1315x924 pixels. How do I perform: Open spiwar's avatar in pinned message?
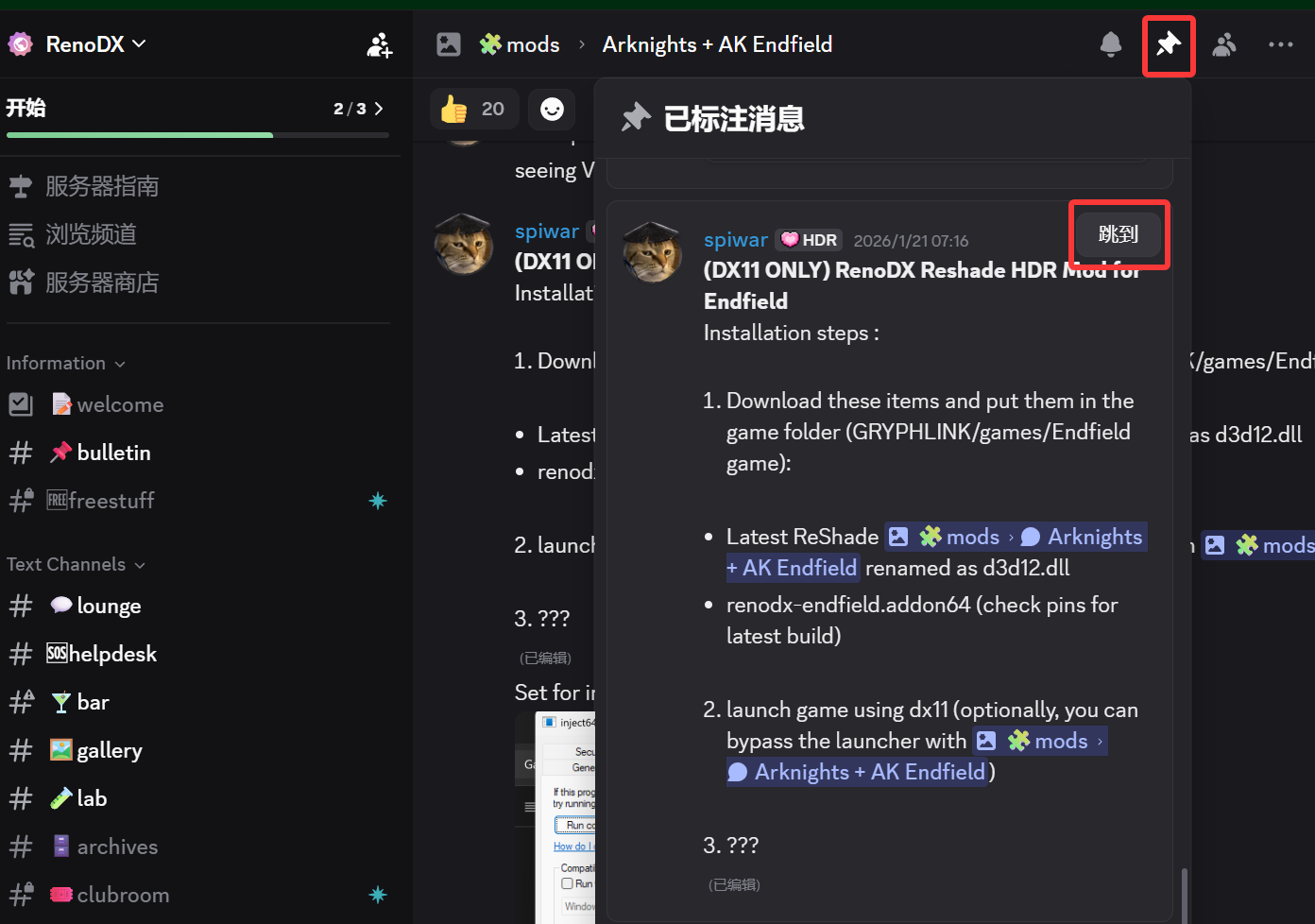click(652, 252)
